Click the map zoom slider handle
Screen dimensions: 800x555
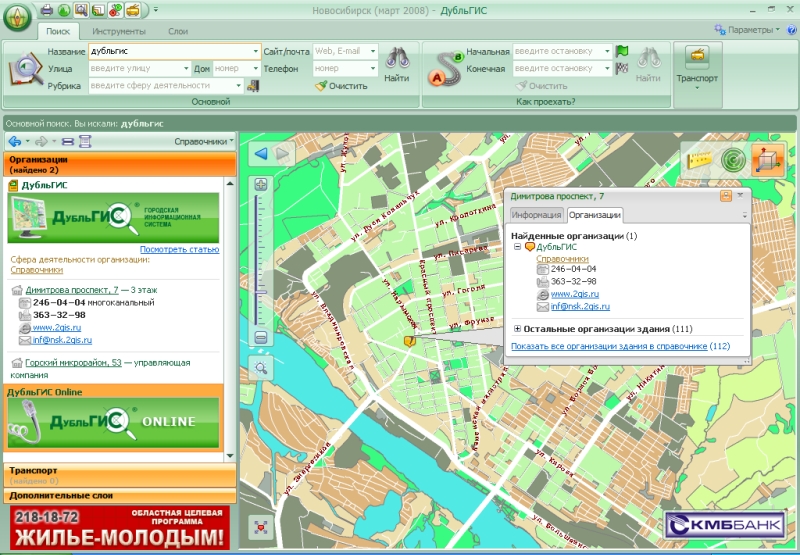point(261,293)
